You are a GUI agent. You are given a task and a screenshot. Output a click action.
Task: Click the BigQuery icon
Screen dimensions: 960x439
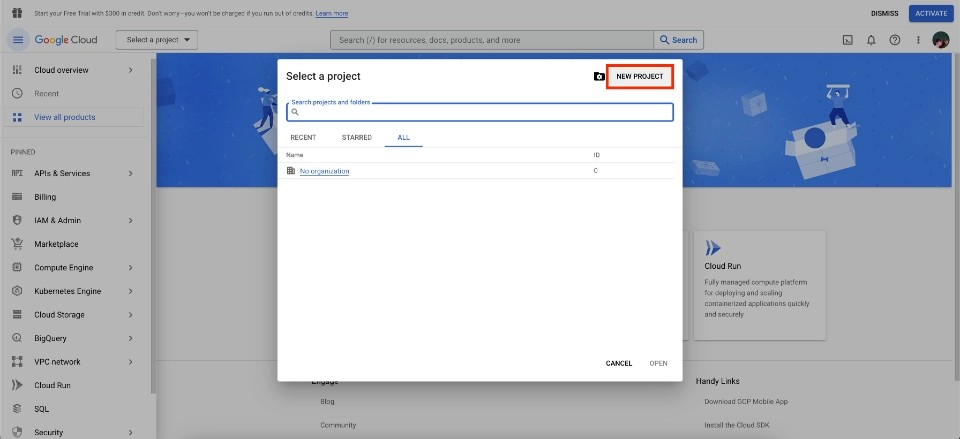(x=17, y=338)
